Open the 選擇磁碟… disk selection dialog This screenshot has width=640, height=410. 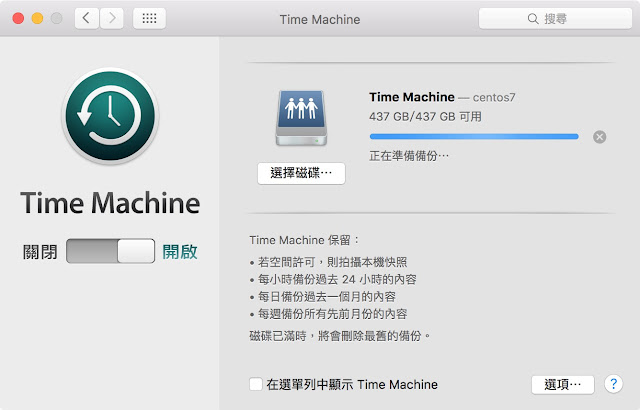click(x=301, y=173)
